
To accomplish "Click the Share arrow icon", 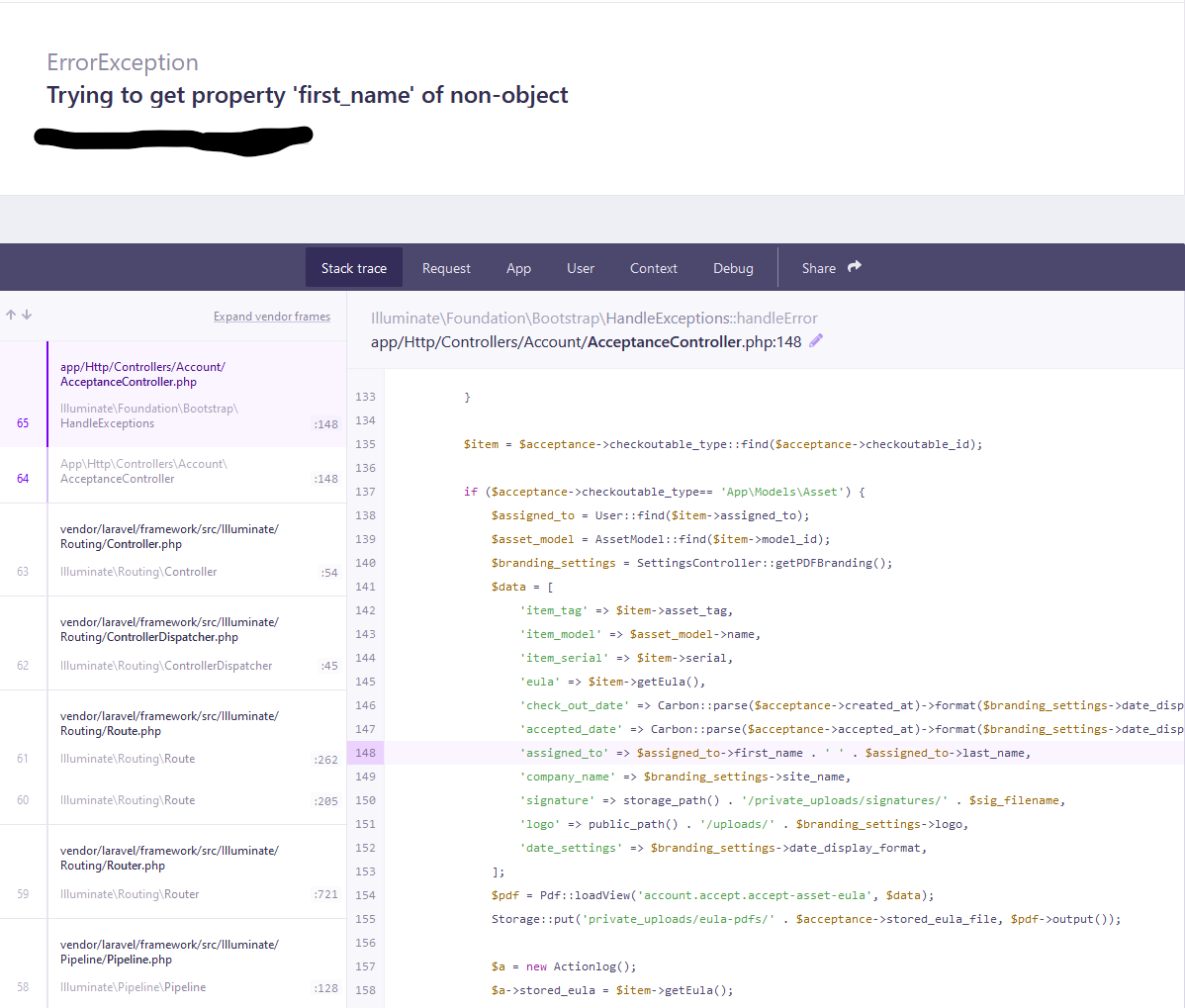I will click(854, 267).
